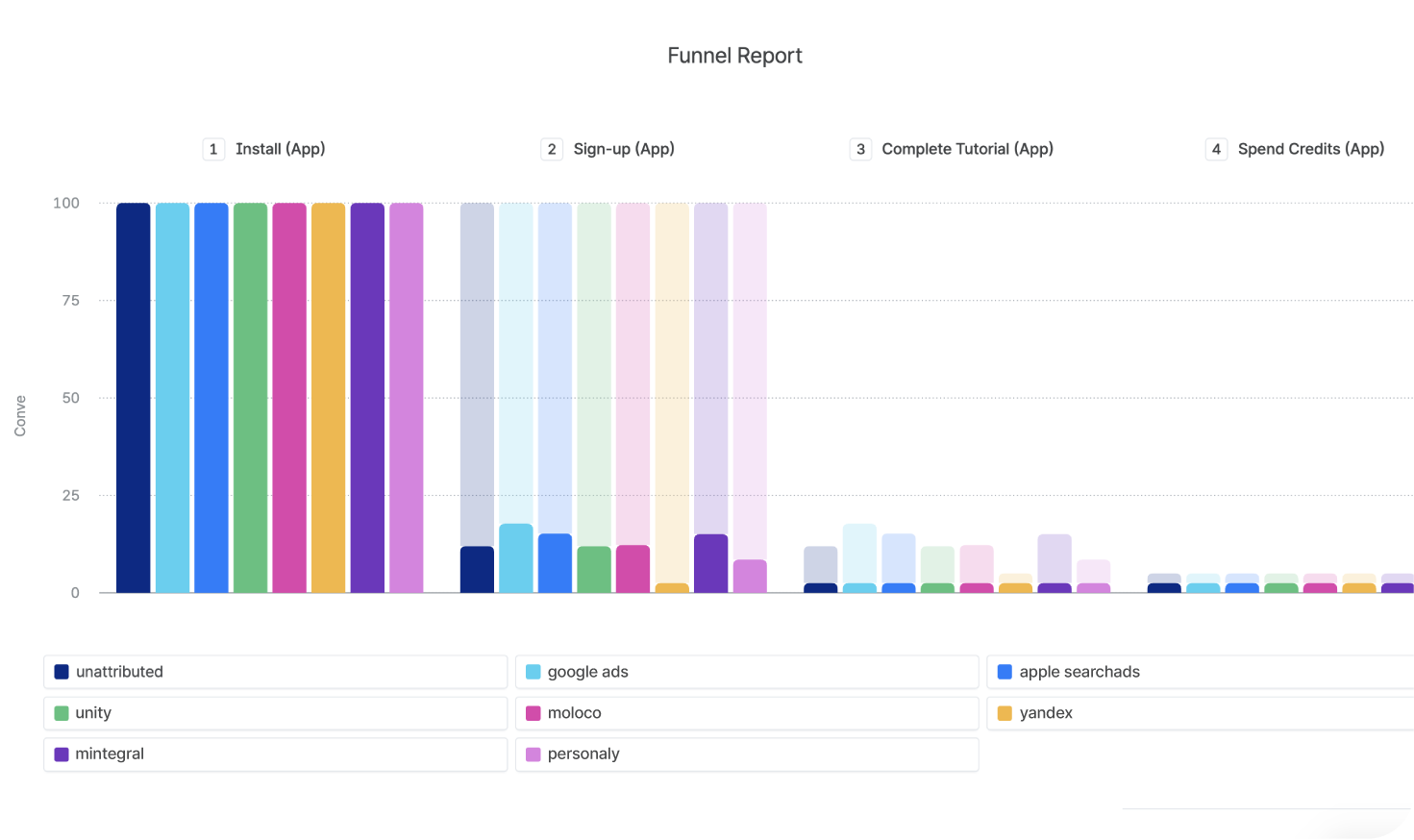
Task: Click the unattributed legend color swatch
Action: pyautogui.click(x=62, y=672)
